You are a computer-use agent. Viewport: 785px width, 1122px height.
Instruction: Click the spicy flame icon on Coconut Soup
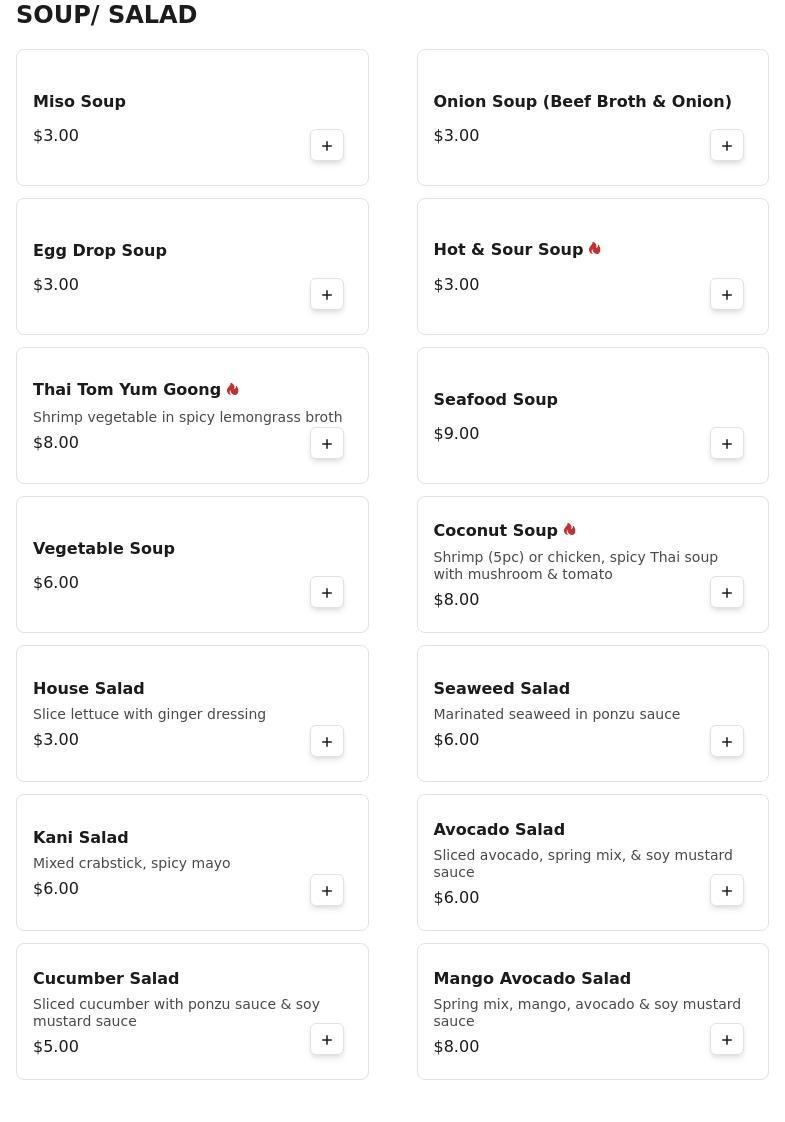coord(570,530)
